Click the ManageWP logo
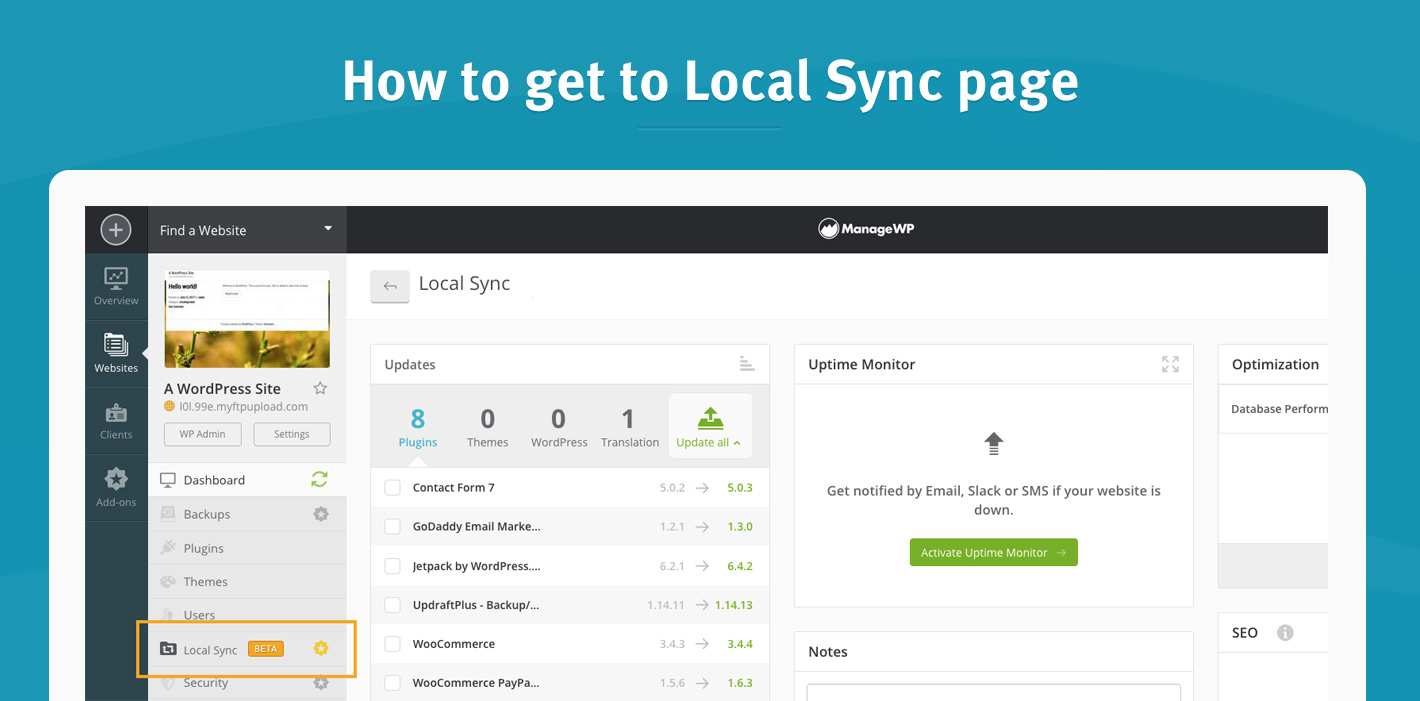The image size is (1420, 701). (x=866, y=229)
